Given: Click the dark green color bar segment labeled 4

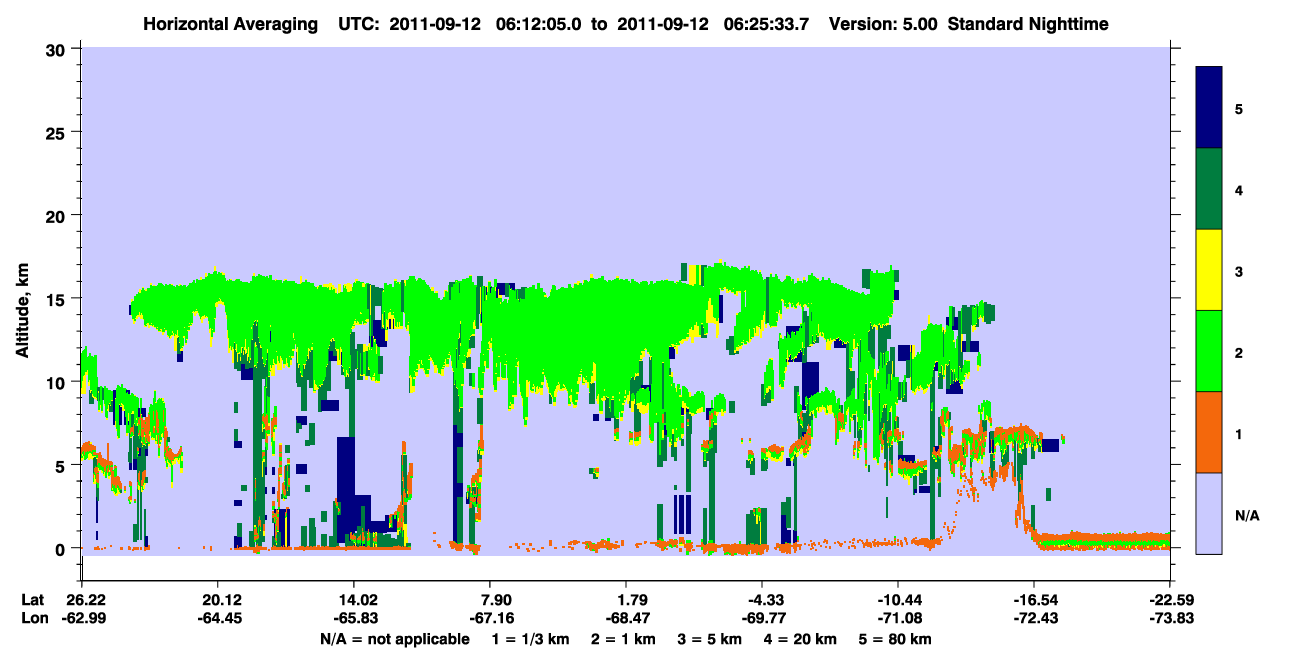Looking at the screenshot, I should coord(1209,189).
